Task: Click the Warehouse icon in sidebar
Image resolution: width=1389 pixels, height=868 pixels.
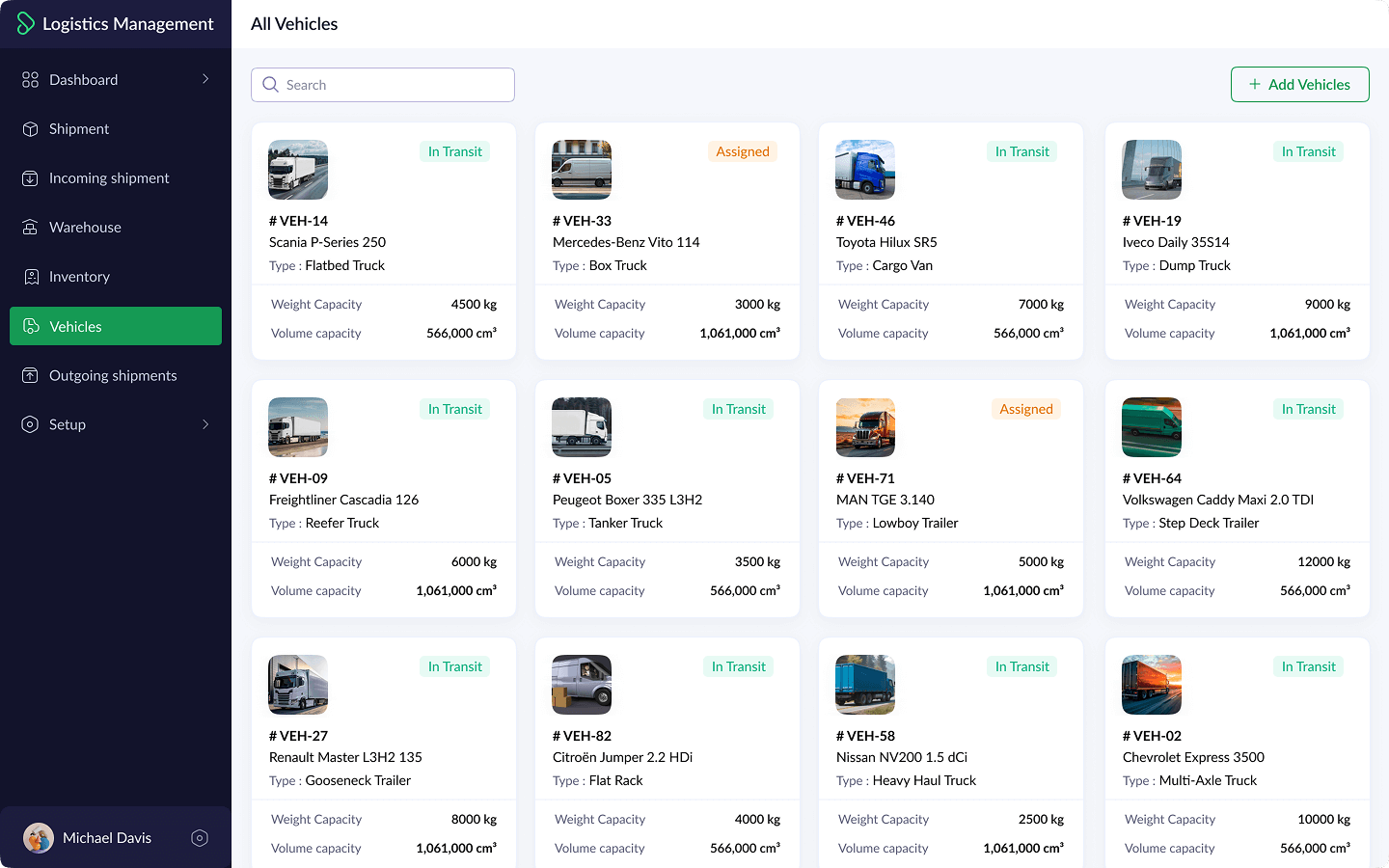Action: [x=31, y=228]
